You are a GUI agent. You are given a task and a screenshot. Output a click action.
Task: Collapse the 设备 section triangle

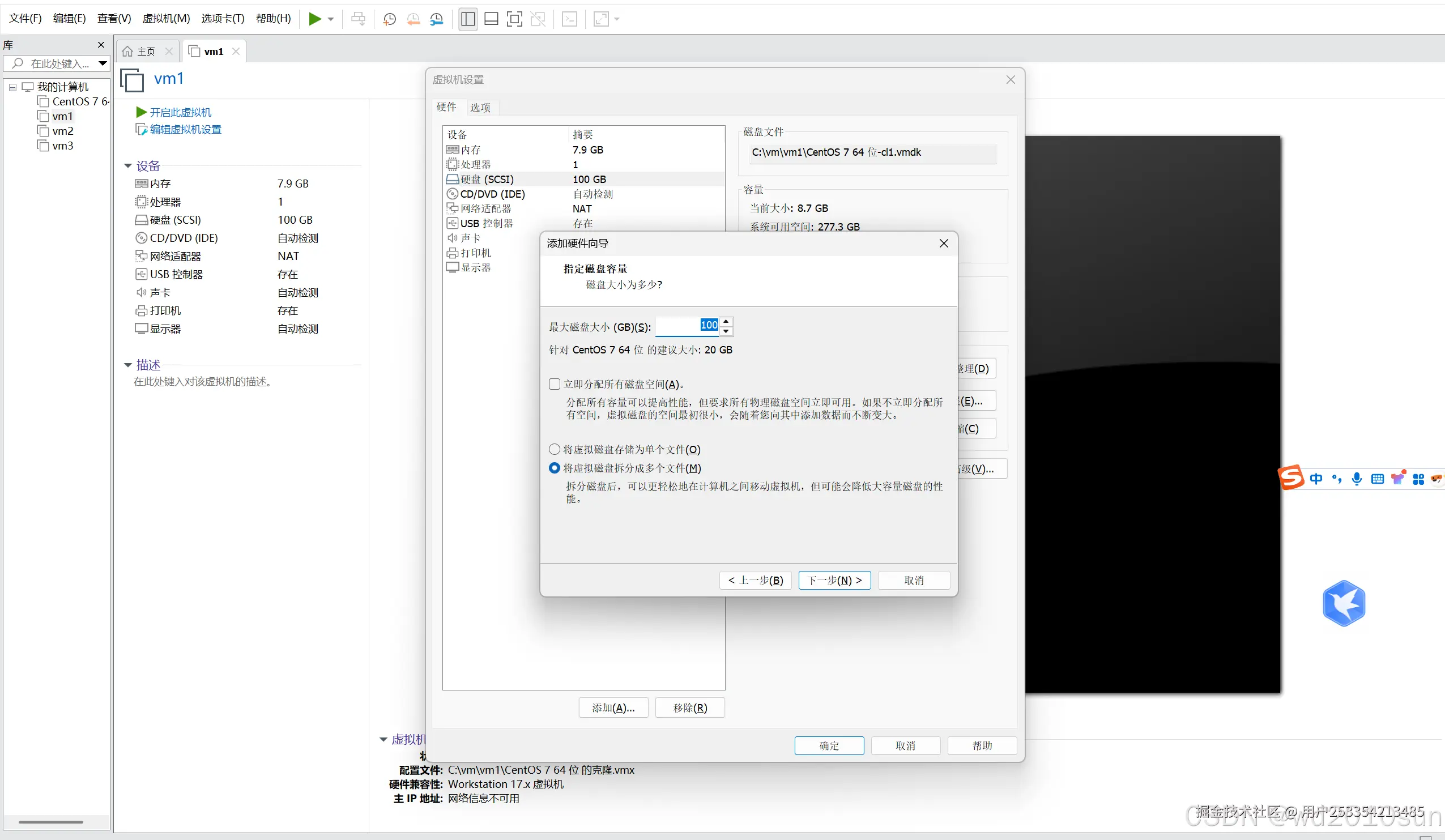point(128,166)
